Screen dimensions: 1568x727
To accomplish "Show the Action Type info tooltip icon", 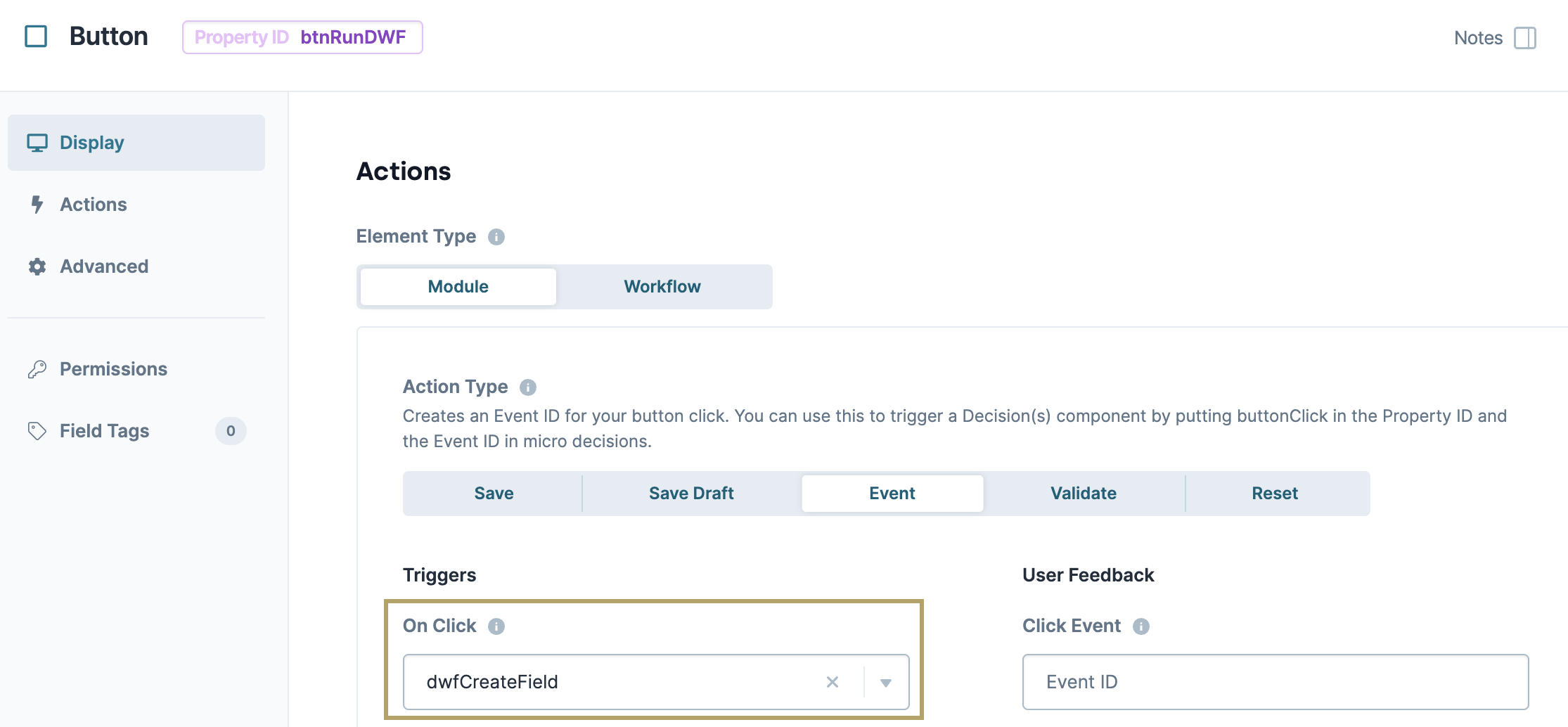I will 528,387.
